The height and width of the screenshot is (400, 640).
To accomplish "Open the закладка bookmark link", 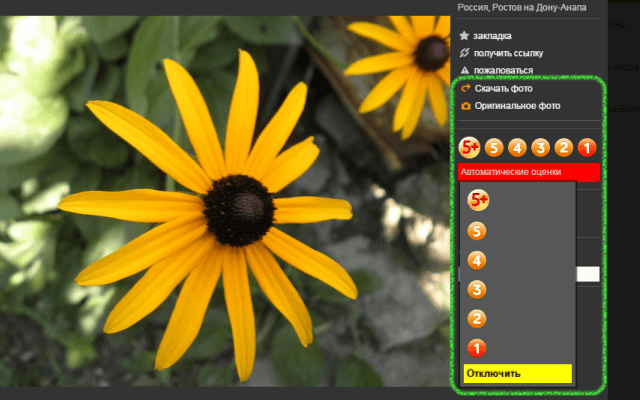I will [x=492, y=36].
